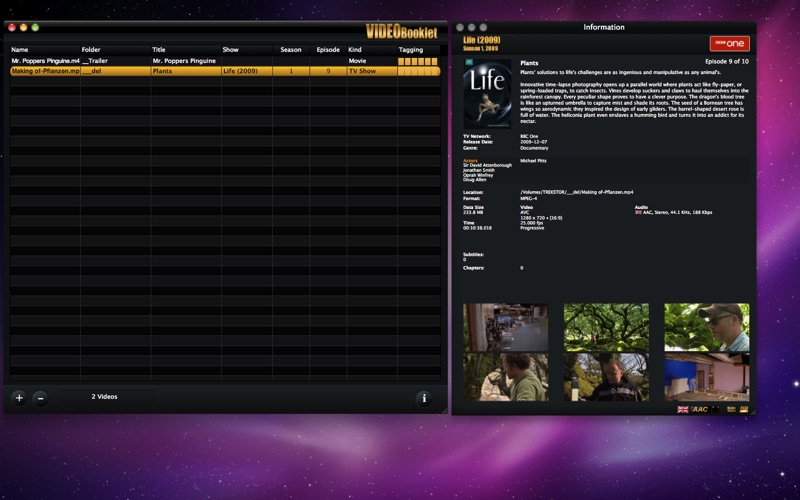Sort by the Show column header
The image size is (800, 500).
coord(246,49)
